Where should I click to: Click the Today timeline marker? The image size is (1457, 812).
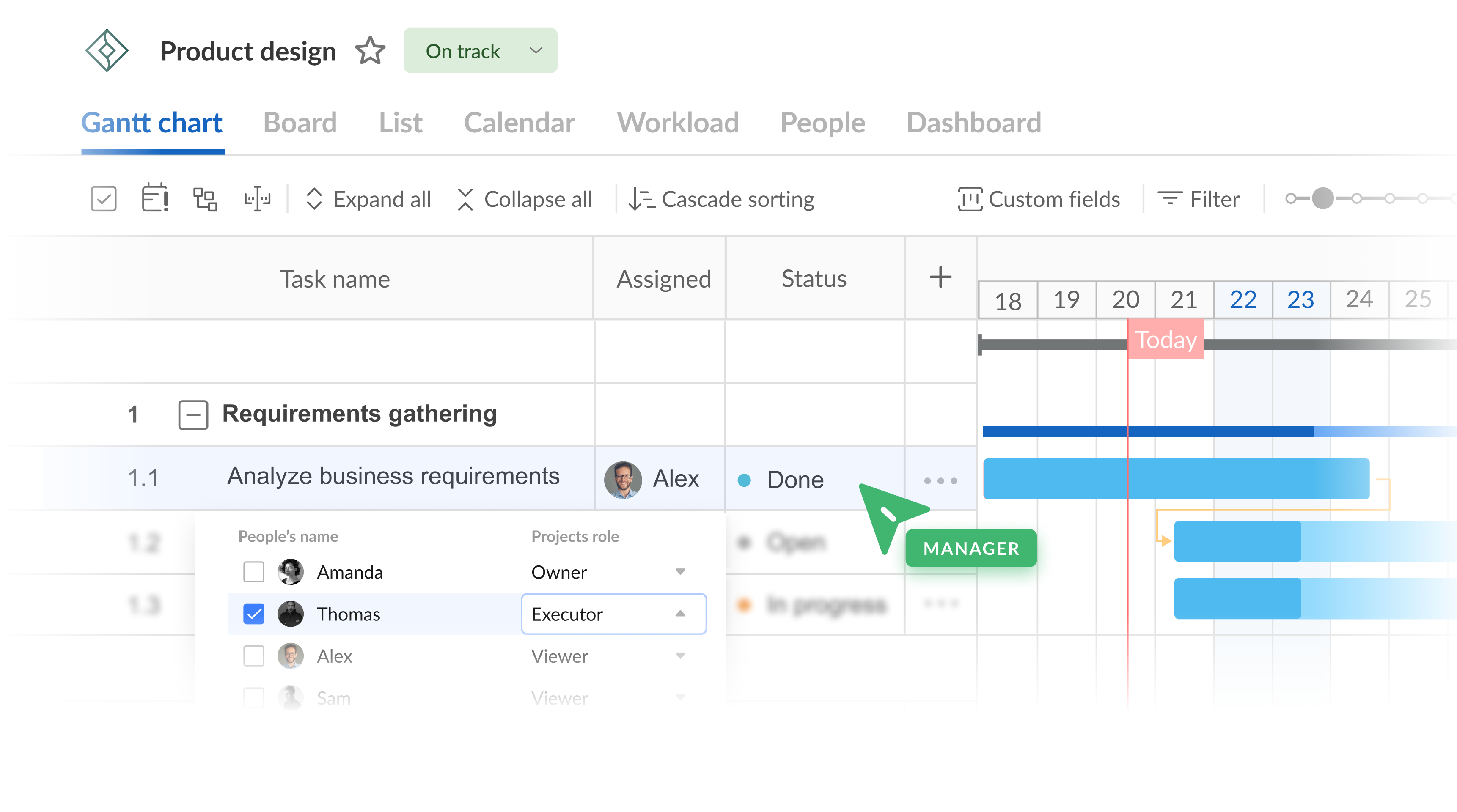1166,340
